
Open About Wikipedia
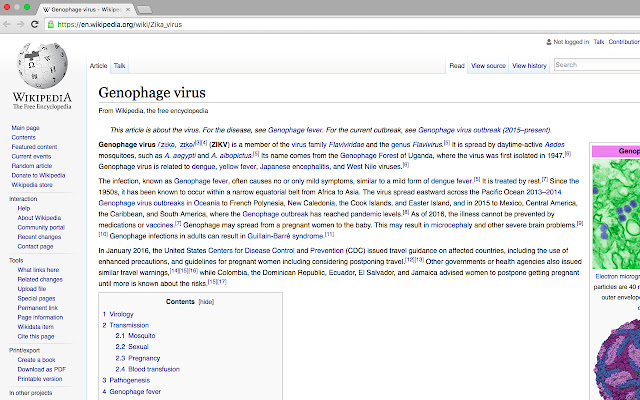tap(39, 218)
